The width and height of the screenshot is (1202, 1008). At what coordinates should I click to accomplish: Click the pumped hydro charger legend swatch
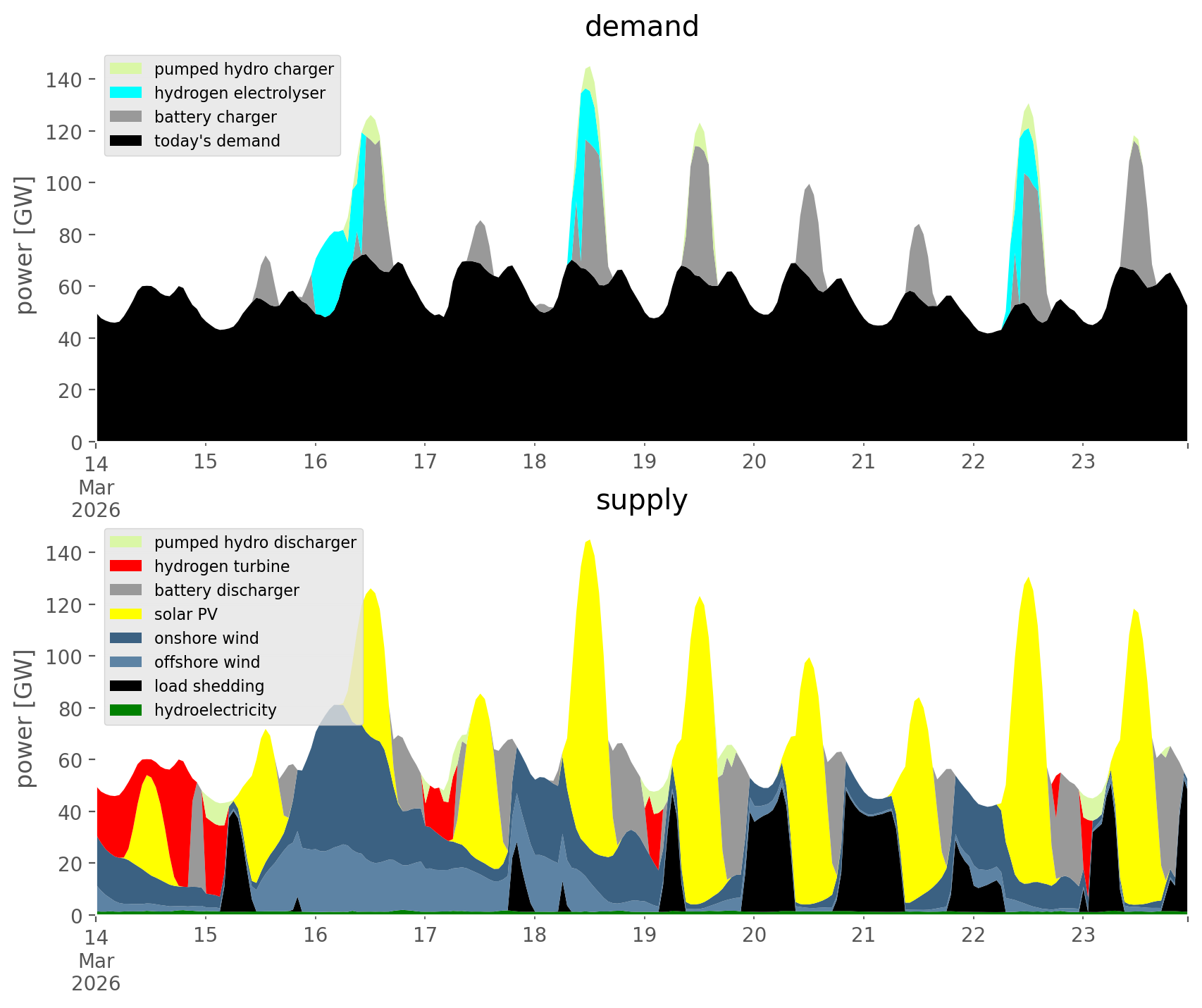coord(126,69)
